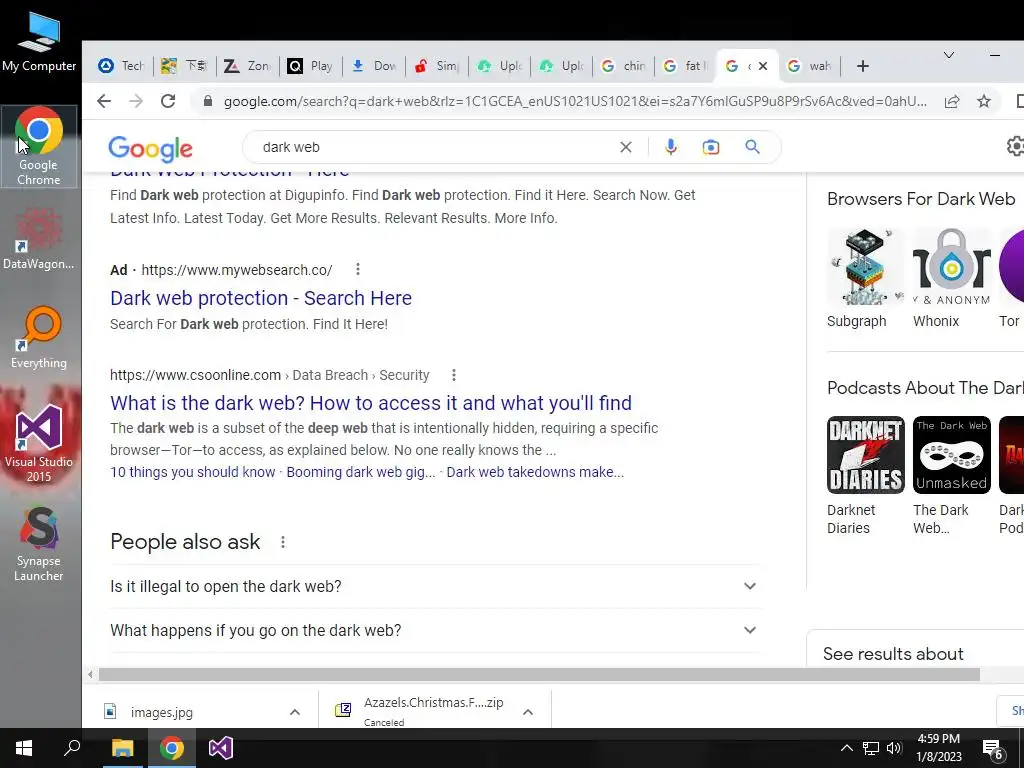The height and width of the screenshot is (768, 1024).
Task: Open a new tab with the plus button
Action: click(x=863, y=66)
